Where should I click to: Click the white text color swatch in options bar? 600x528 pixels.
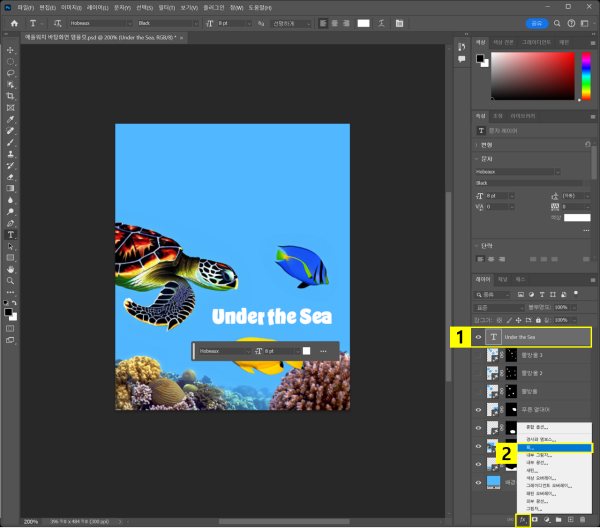(363, 23)
